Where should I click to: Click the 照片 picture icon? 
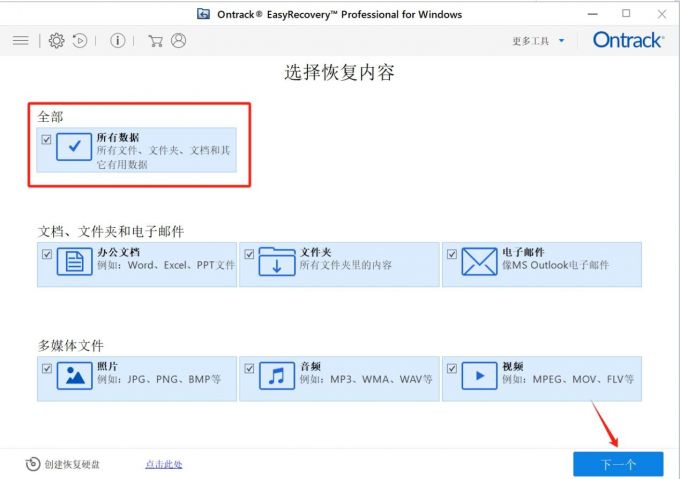[x=75, y=376]
